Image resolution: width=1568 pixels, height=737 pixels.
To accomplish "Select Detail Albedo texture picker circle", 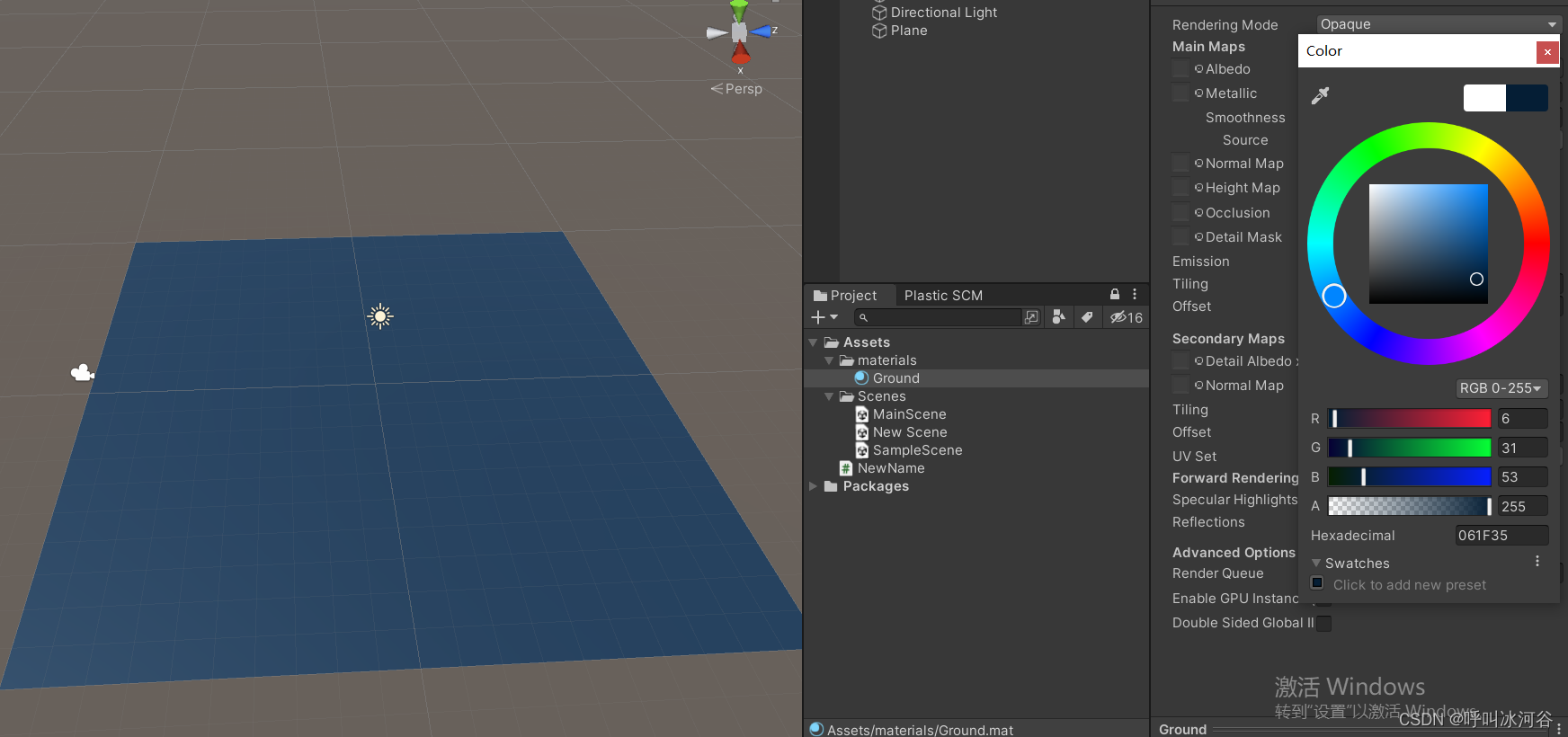I will coord(1198,361).
